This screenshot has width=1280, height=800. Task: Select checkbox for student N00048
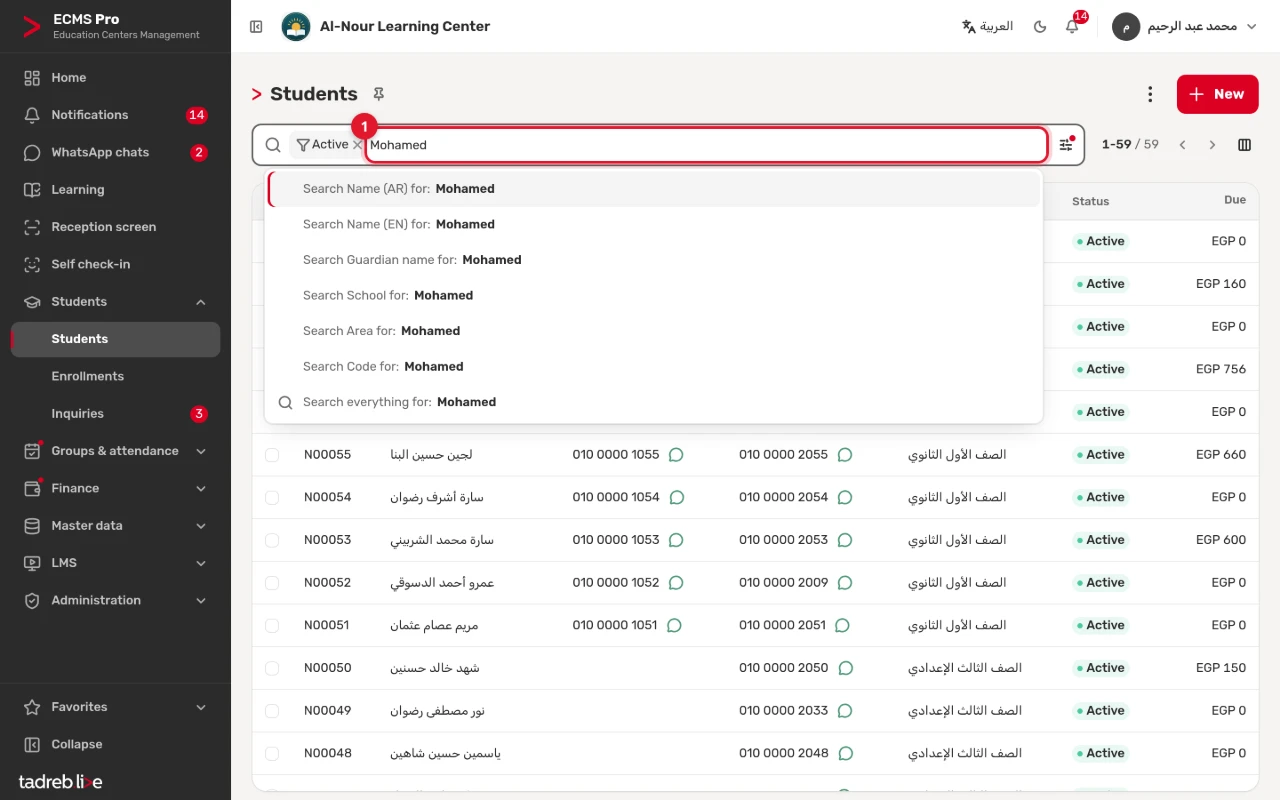272,754
